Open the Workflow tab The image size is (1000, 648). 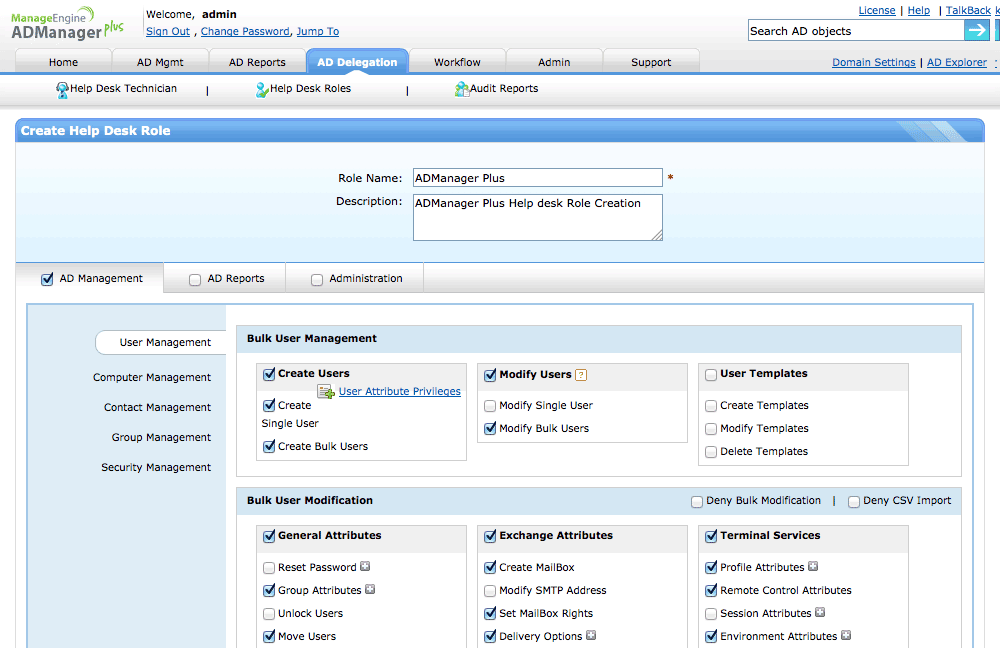tap(457, 62)
